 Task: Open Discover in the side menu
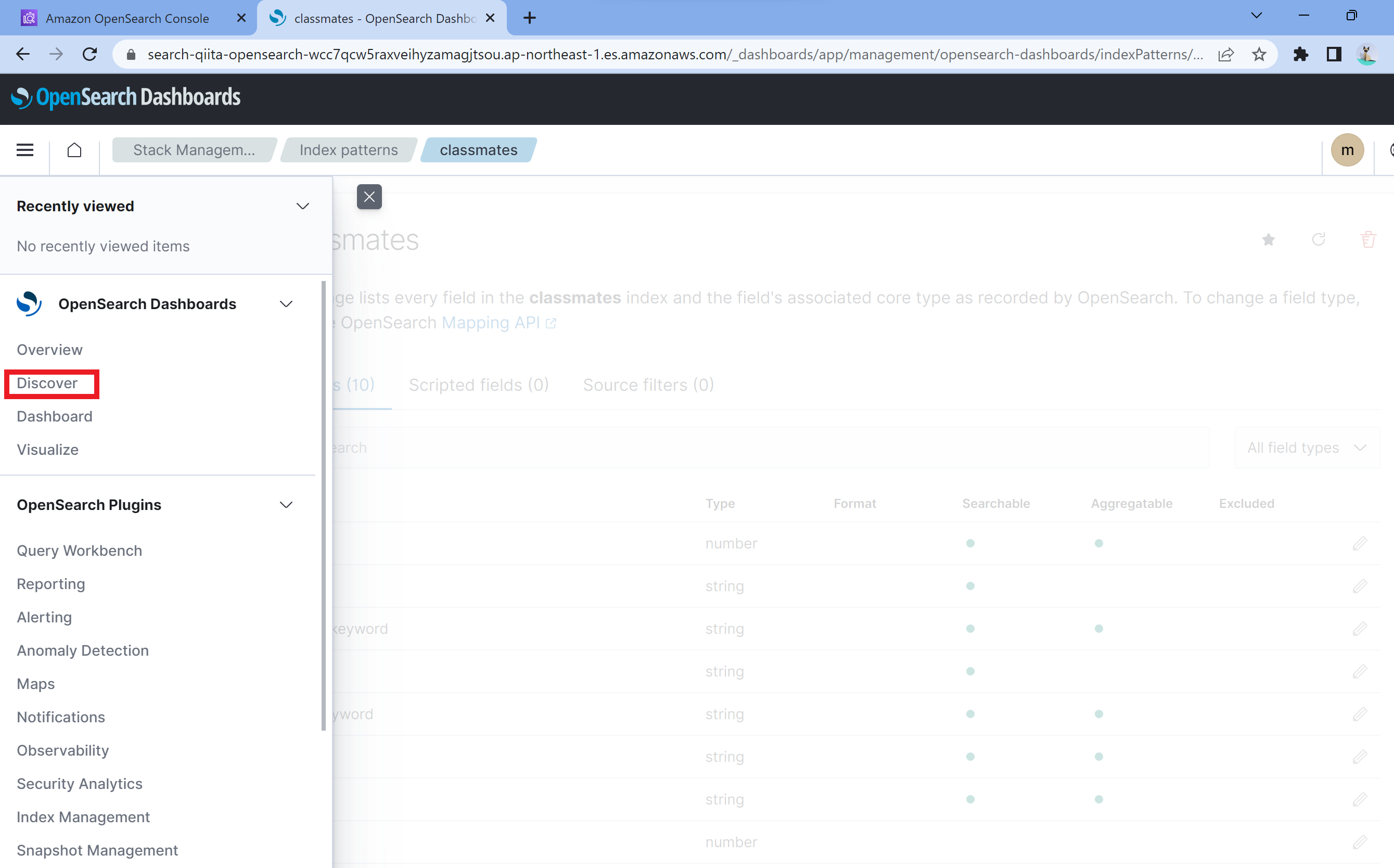47,383
